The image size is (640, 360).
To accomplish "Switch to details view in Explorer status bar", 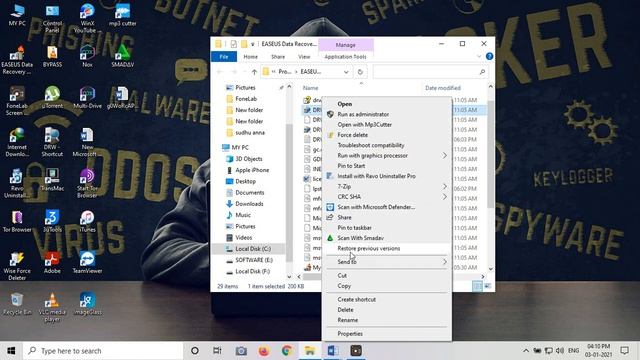I will tap(477, 286).
